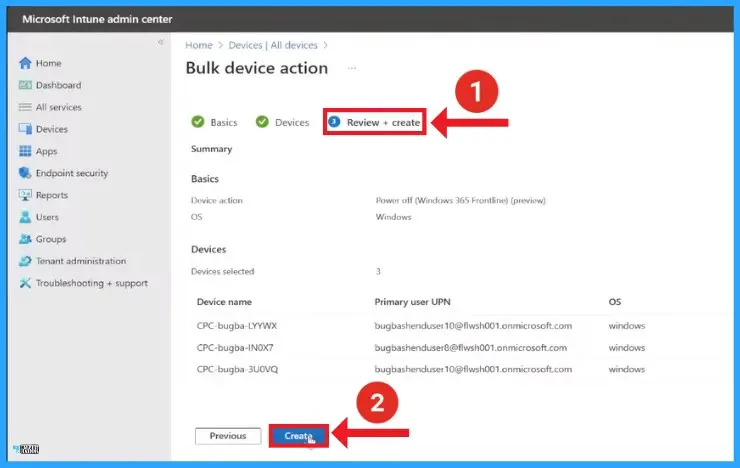The height and width of the screenshot is (468, 740).
Task: Click the Endpoint security shield icon
Action: [25, 173]
